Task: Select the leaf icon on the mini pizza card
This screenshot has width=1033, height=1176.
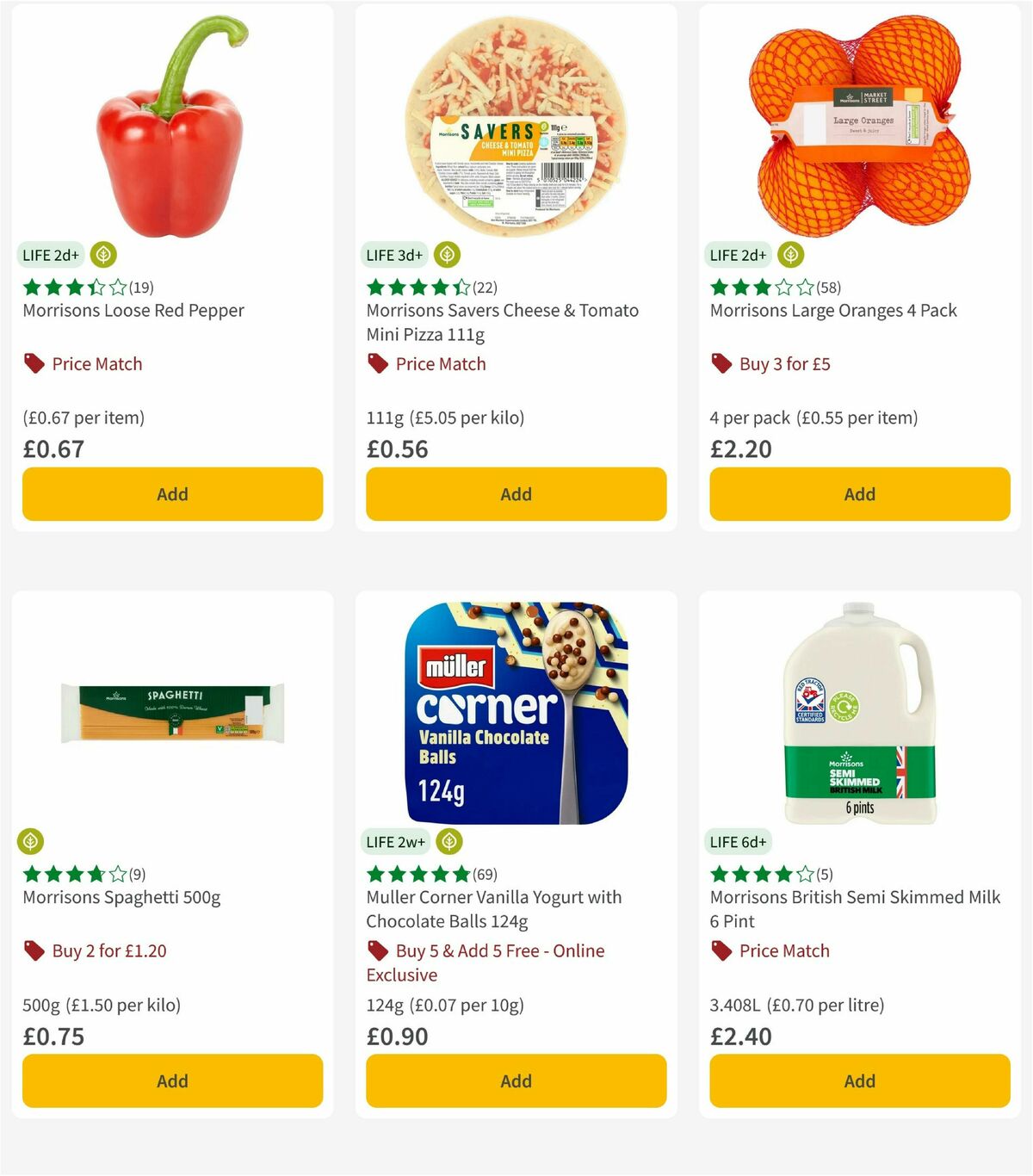Action: (447, 255)
